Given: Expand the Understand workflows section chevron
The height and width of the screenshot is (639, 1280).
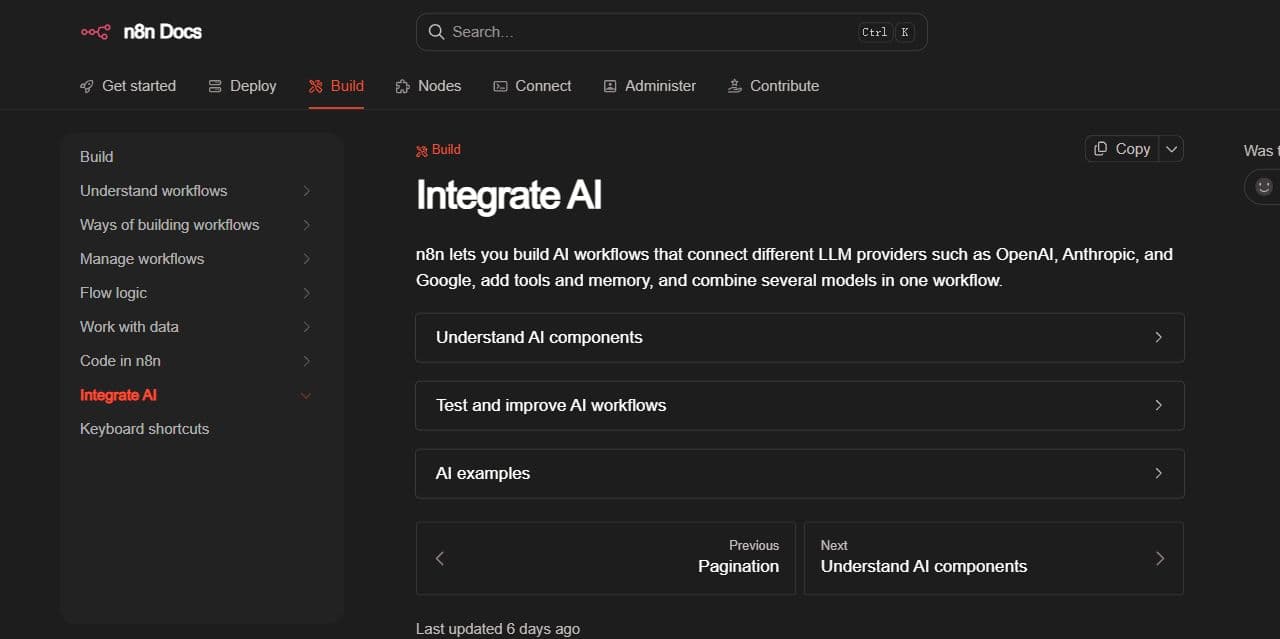Looking at the screenshot, I should point(306,191).
